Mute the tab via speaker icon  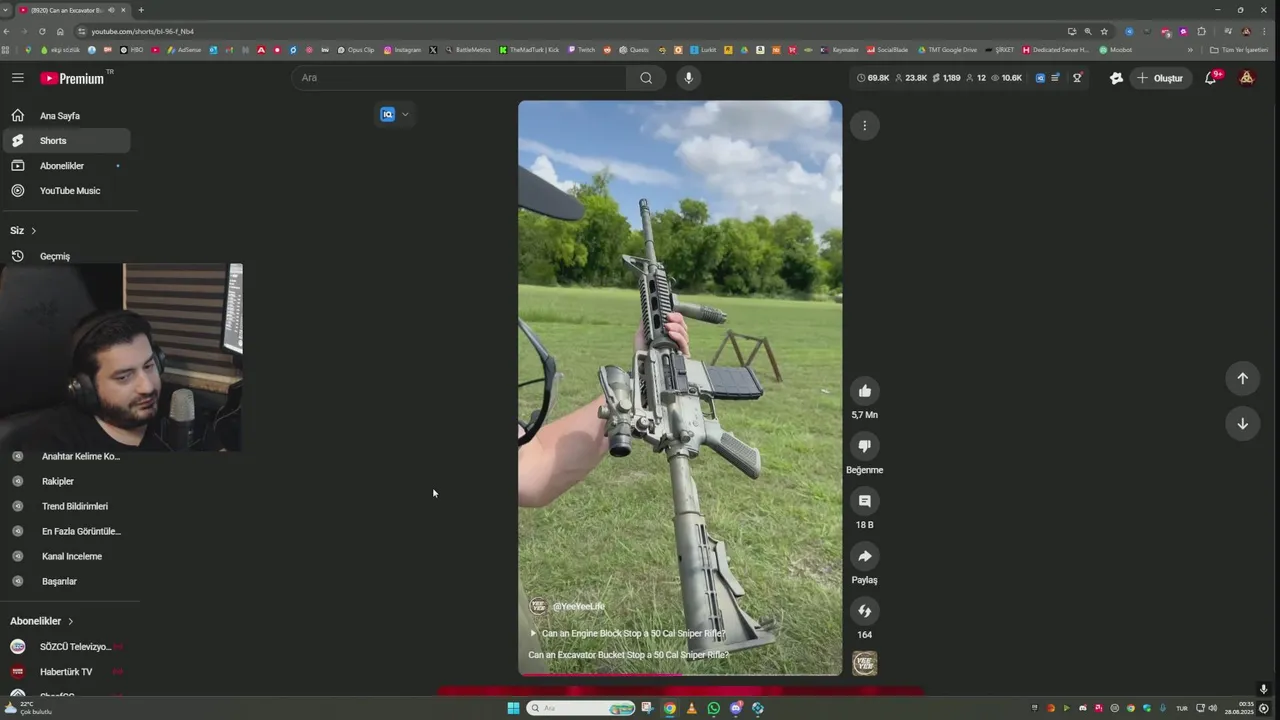tap(111, 10)
